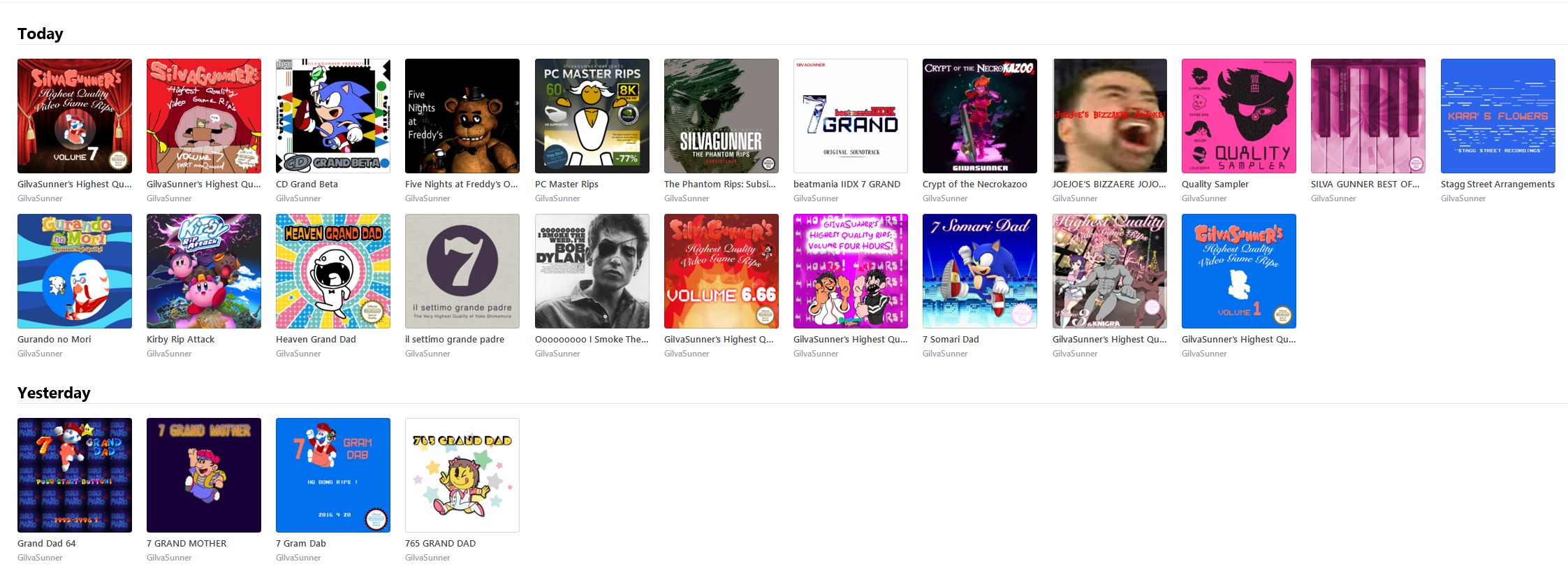Select the Heaven Grand Dad album artwork
Screen dimensions: 1568x571
333,271
